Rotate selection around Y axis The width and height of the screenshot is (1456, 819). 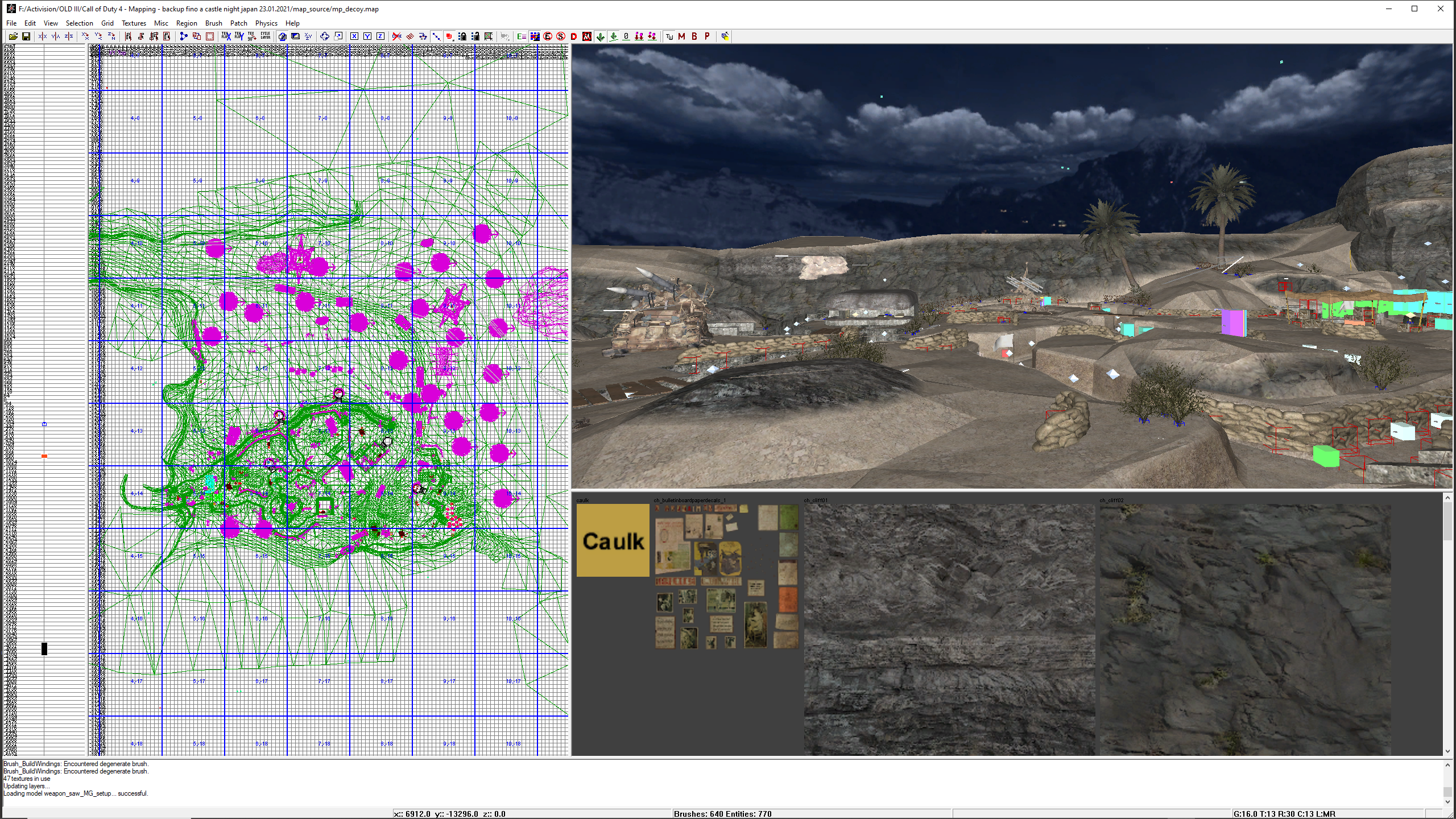[98, 36]
